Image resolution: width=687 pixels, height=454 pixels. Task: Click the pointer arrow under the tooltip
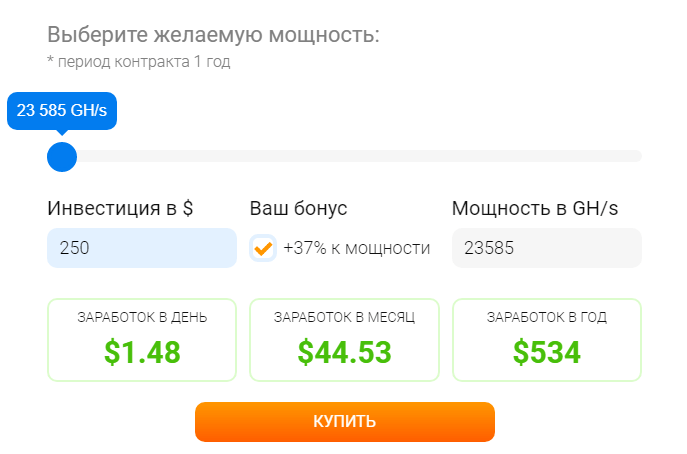(62, 131)
